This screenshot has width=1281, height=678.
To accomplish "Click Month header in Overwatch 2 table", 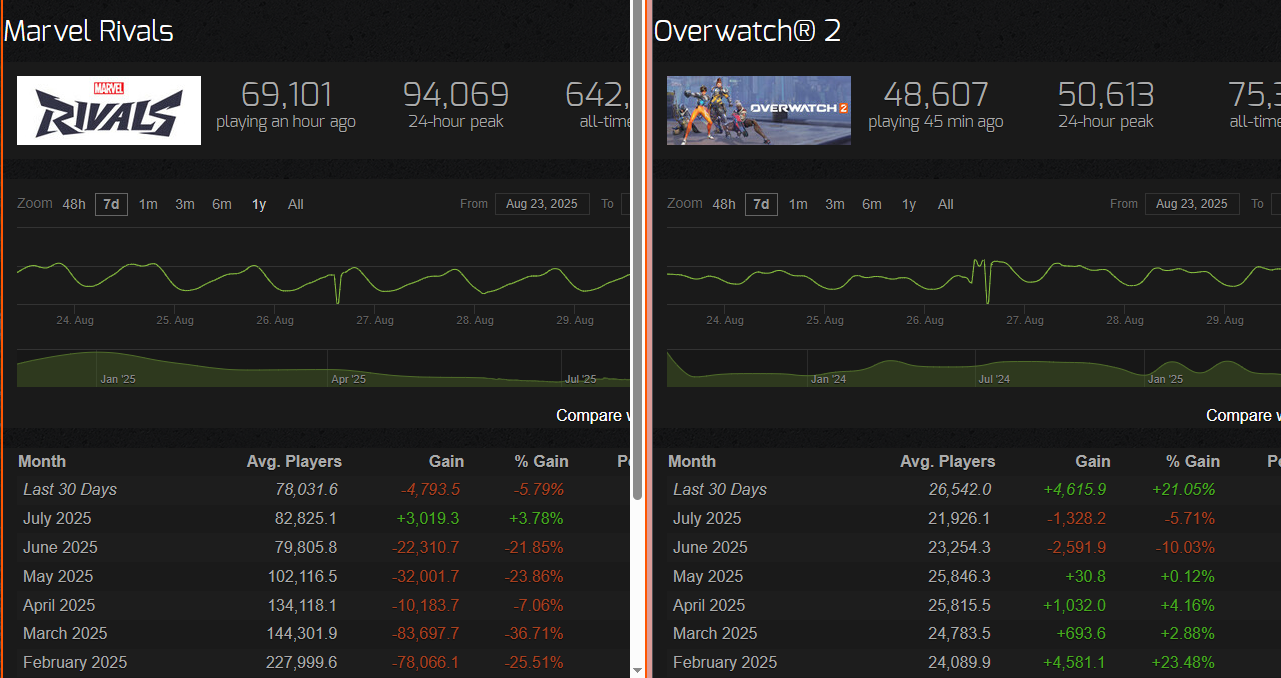I will tap(692, 461).
